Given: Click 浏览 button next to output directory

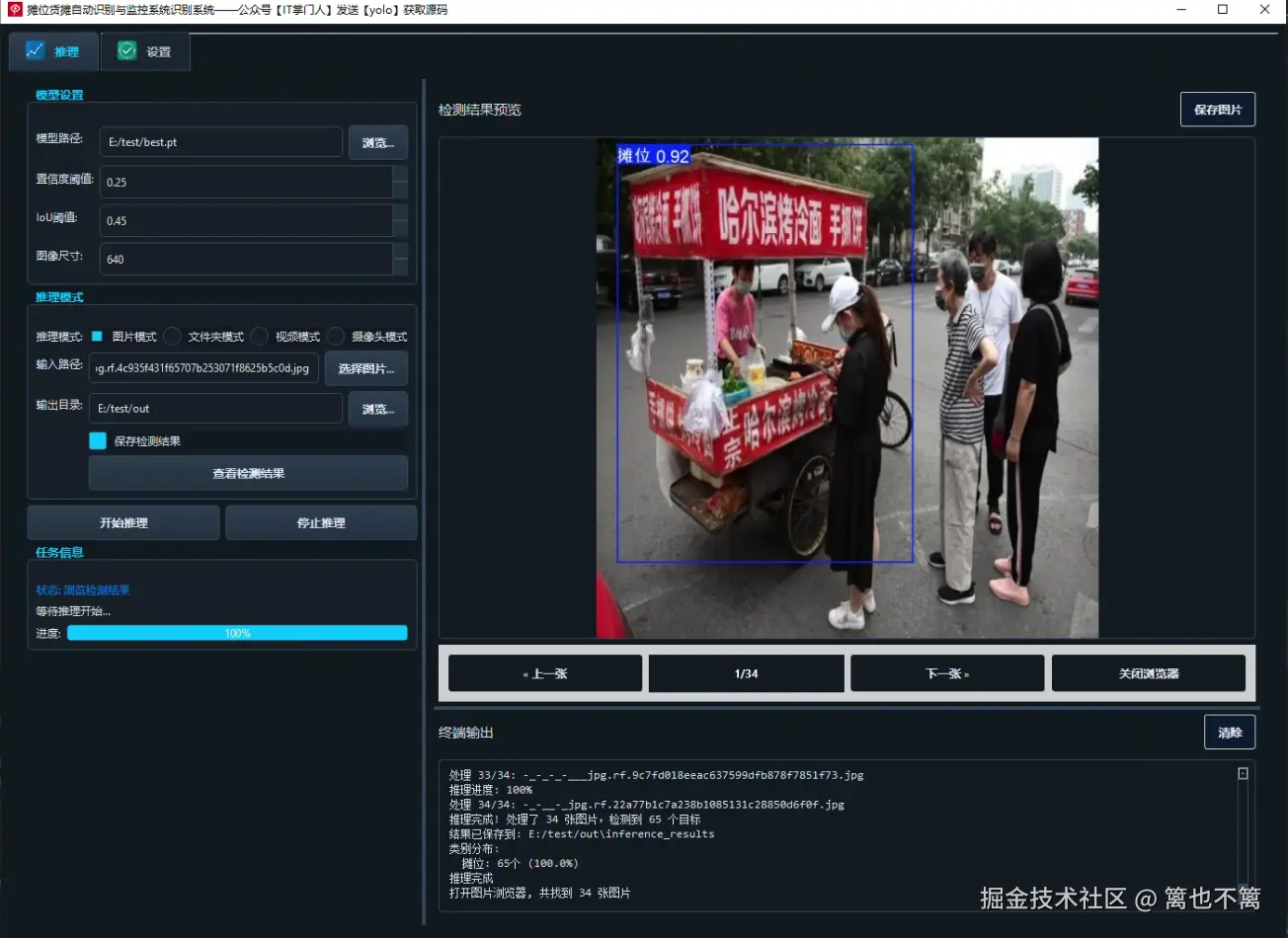Looking at the screenshot, I should pos(378,409).
